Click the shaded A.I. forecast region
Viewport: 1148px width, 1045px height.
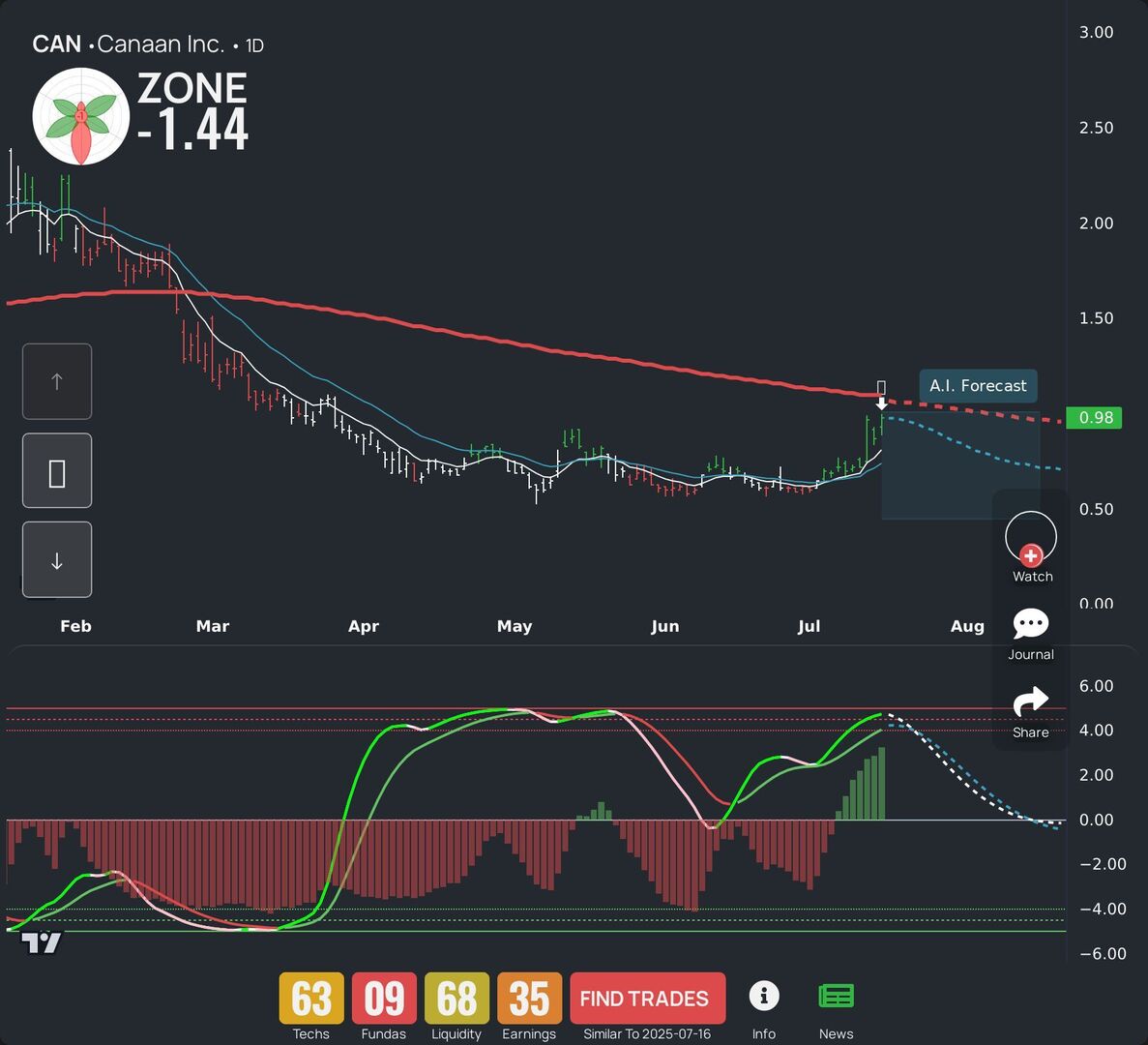click(960, 465)
